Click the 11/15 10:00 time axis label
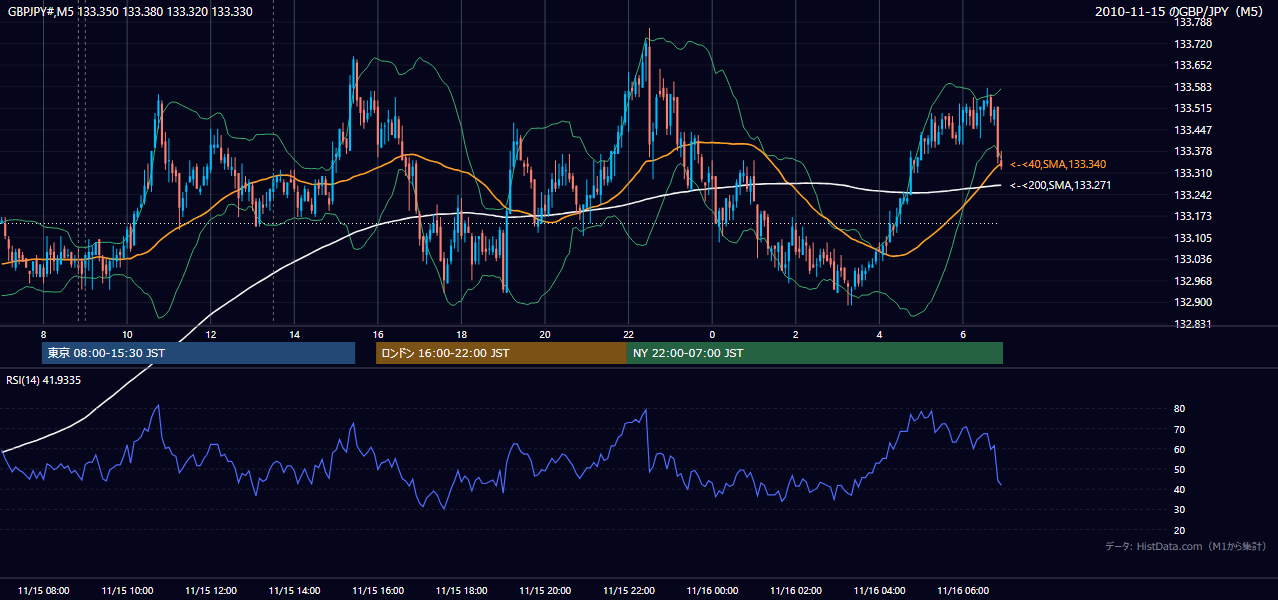 [x=128, y=591]
